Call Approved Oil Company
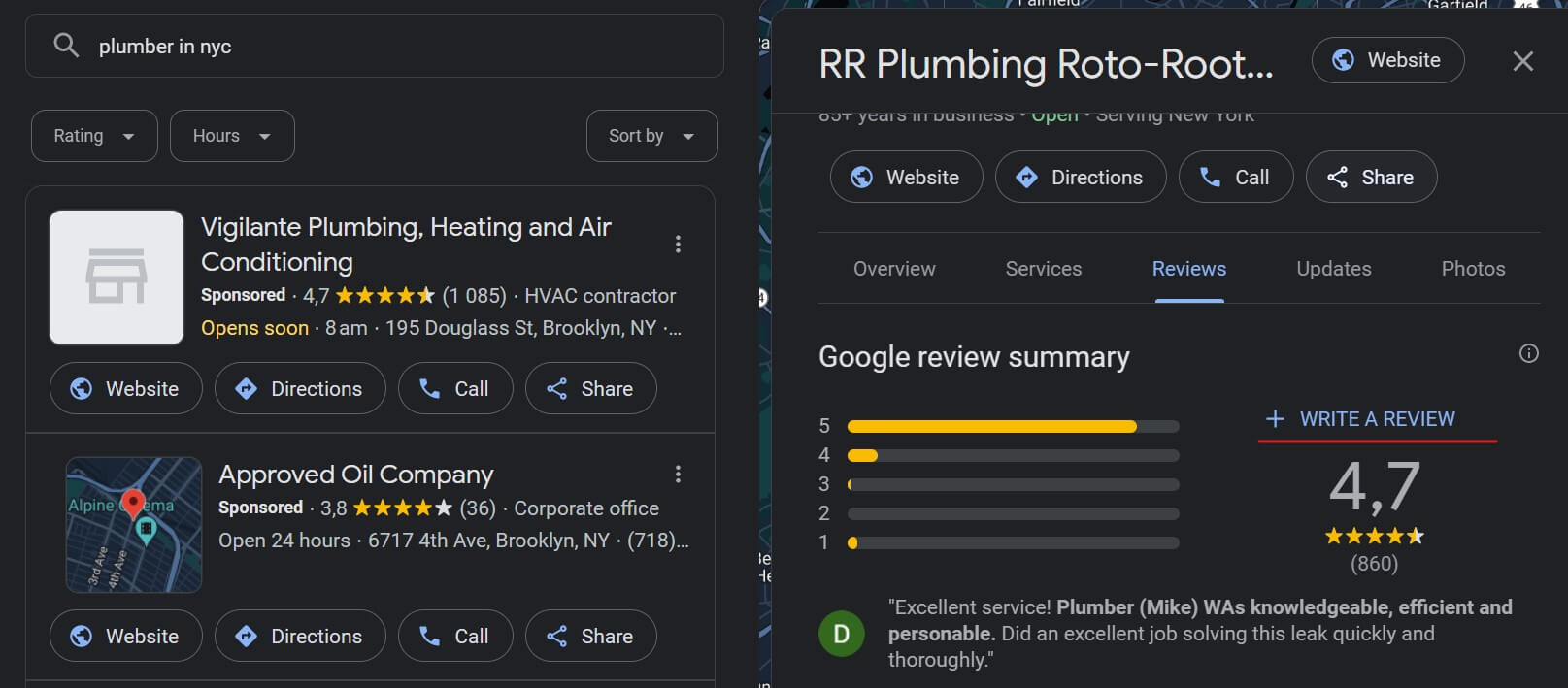The width and height of the screenshot is (1568, 688). 455,636
